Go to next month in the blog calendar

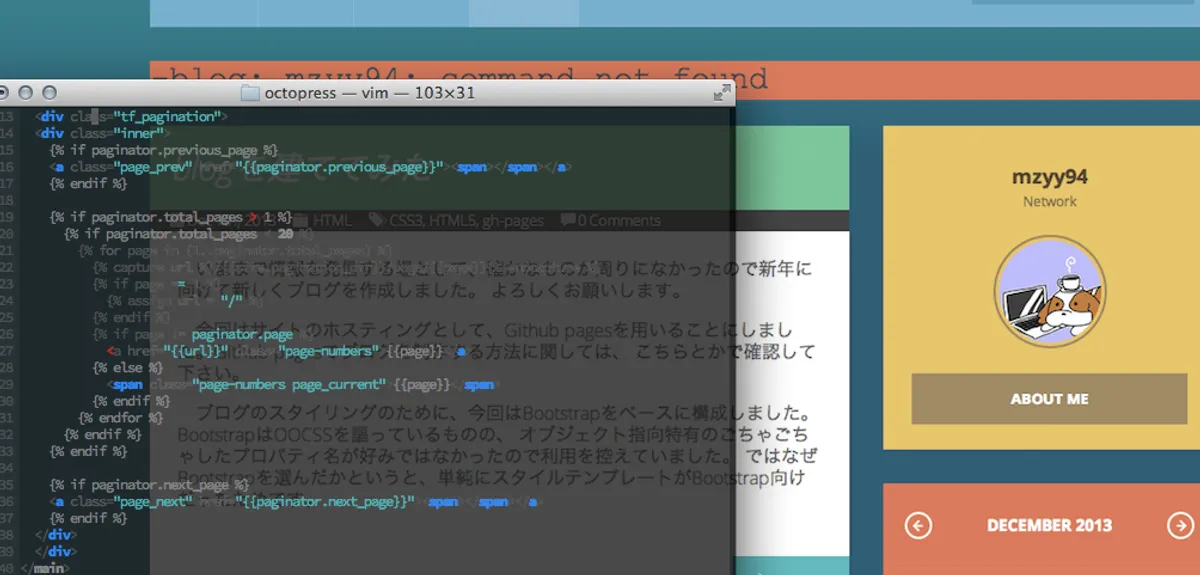point(1179,526)
